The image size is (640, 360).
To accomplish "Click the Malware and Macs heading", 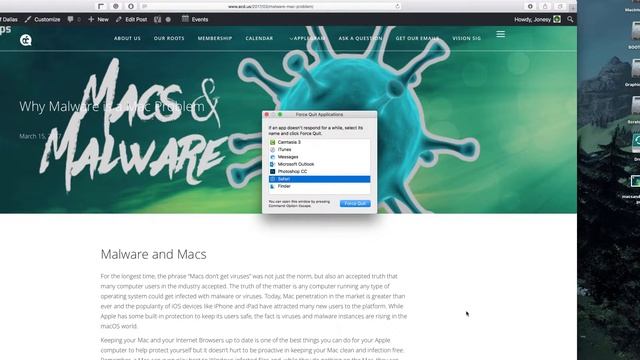I will [x=153, y=254].
